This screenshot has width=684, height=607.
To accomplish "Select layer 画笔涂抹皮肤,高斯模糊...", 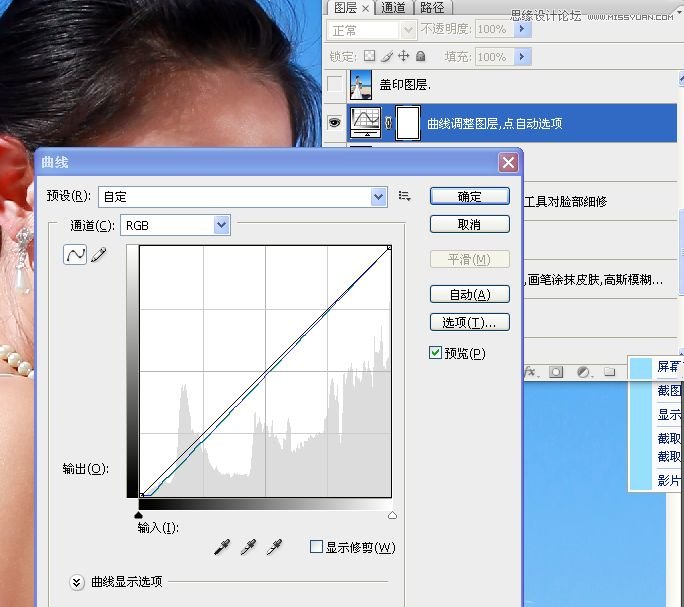I will 594,279.
